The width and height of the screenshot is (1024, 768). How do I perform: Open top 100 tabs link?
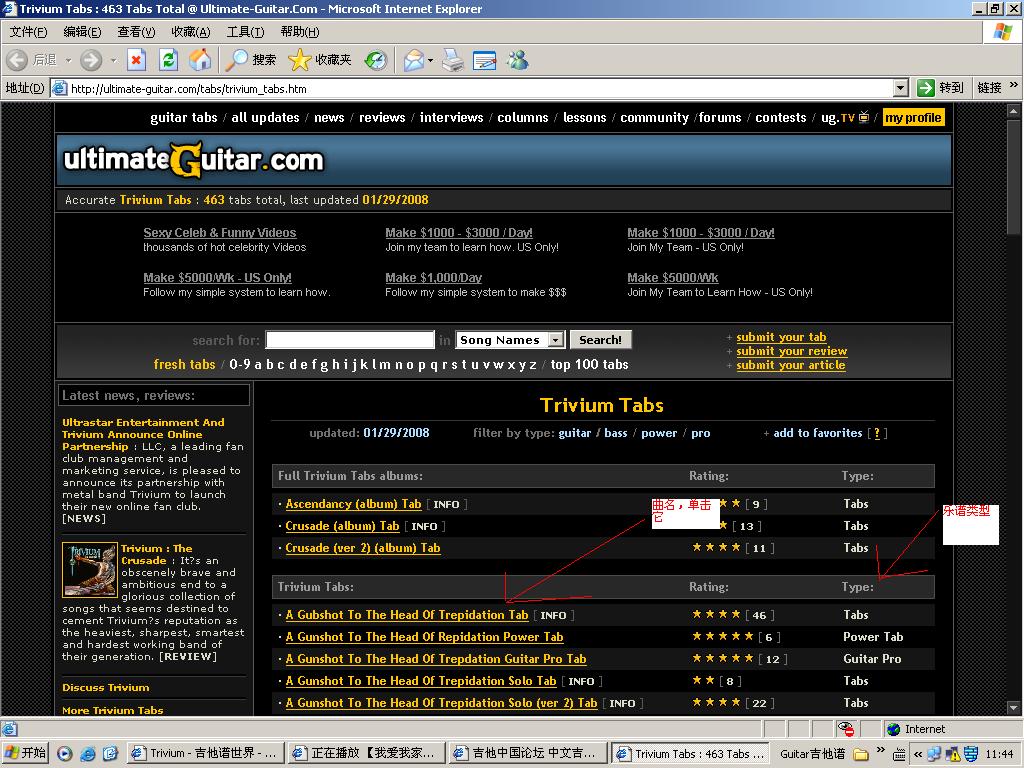(589, 364)
